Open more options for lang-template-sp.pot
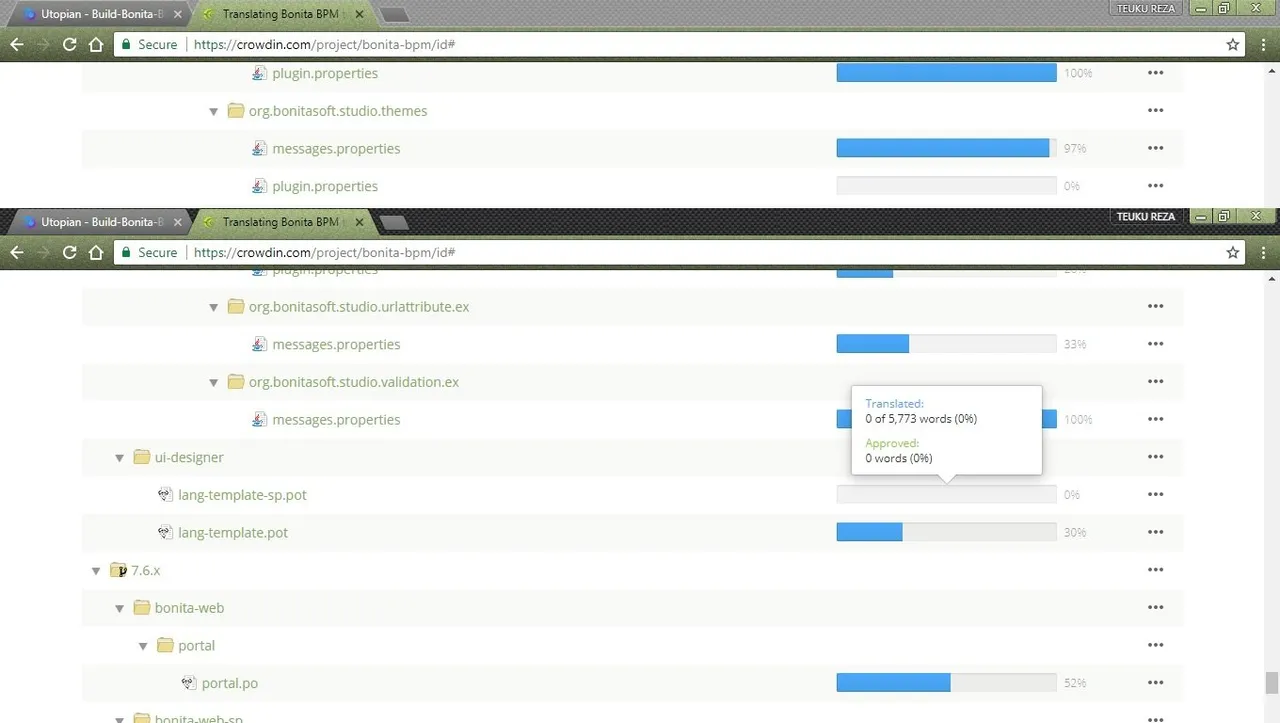This screenshot has width=1280, height=723. [1156, 495]
